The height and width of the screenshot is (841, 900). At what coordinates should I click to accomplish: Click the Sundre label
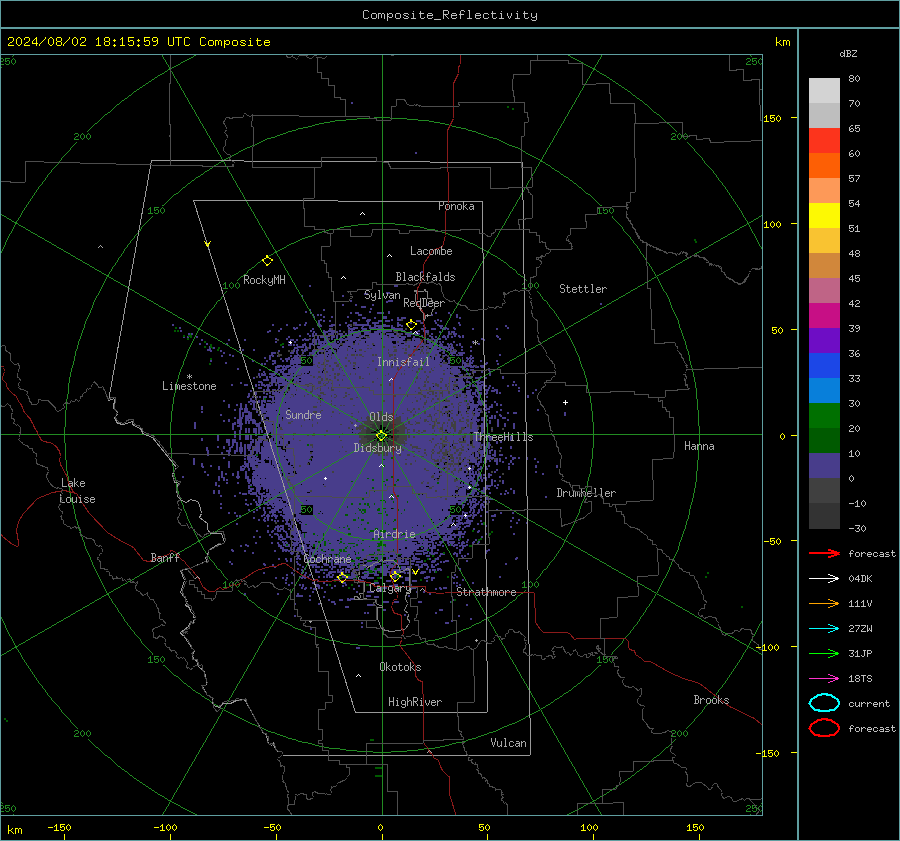pos(303,414)
